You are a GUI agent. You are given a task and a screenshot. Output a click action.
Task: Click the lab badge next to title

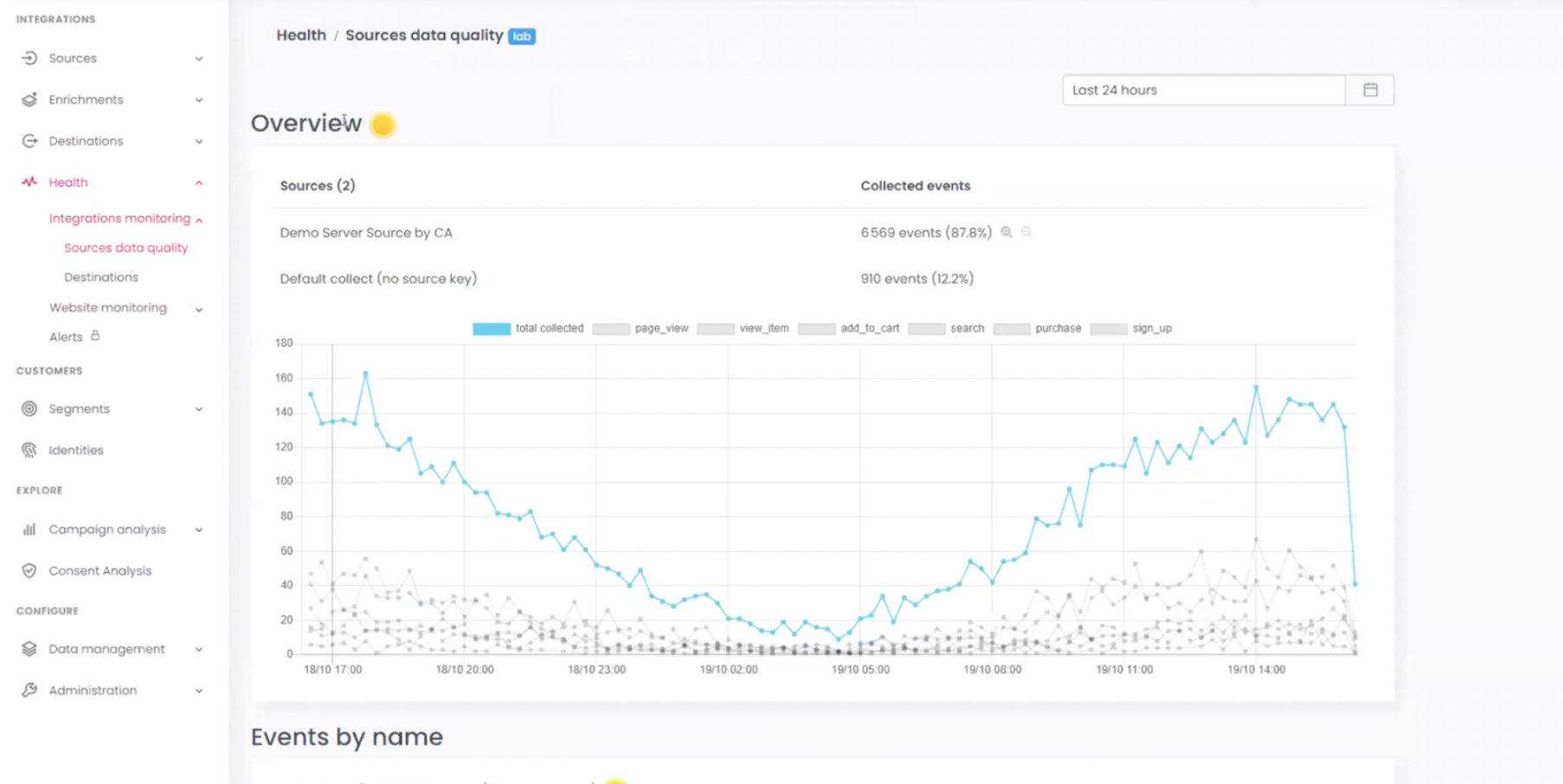click(x=522, y=36)
